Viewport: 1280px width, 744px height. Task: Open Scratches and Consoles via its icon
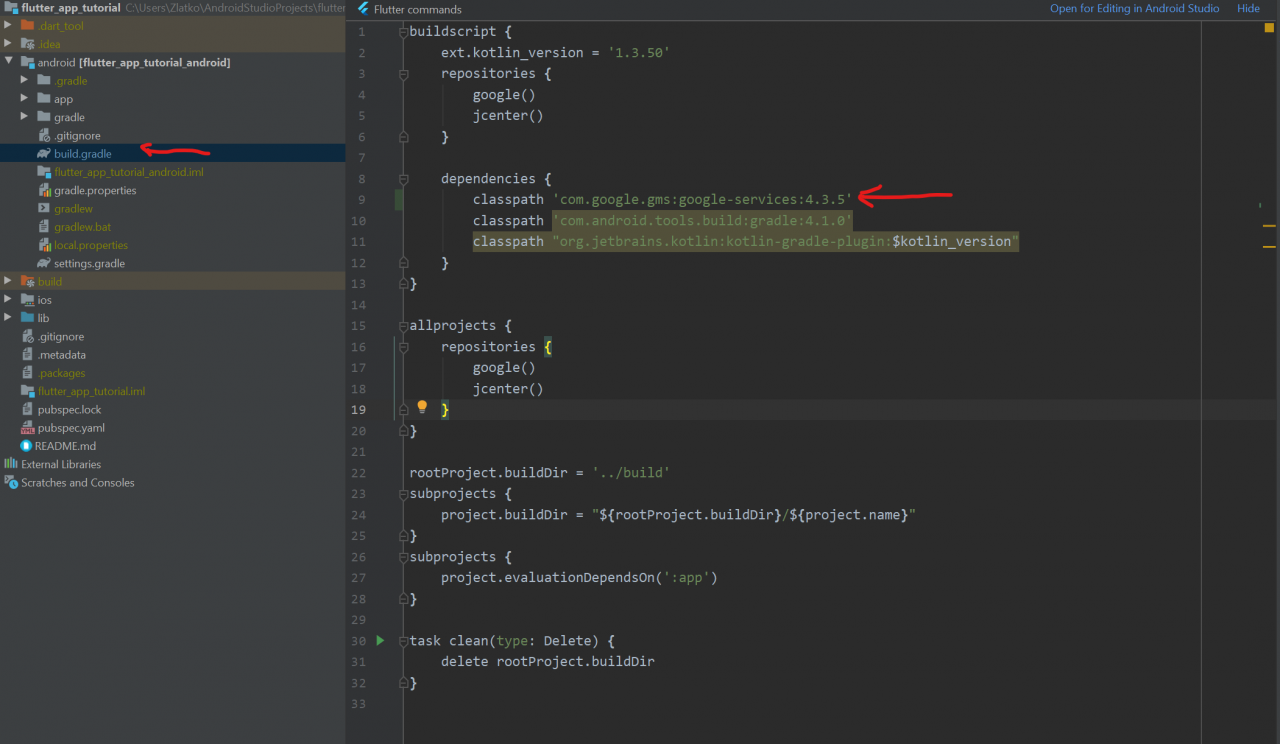(x=10, y=482)
